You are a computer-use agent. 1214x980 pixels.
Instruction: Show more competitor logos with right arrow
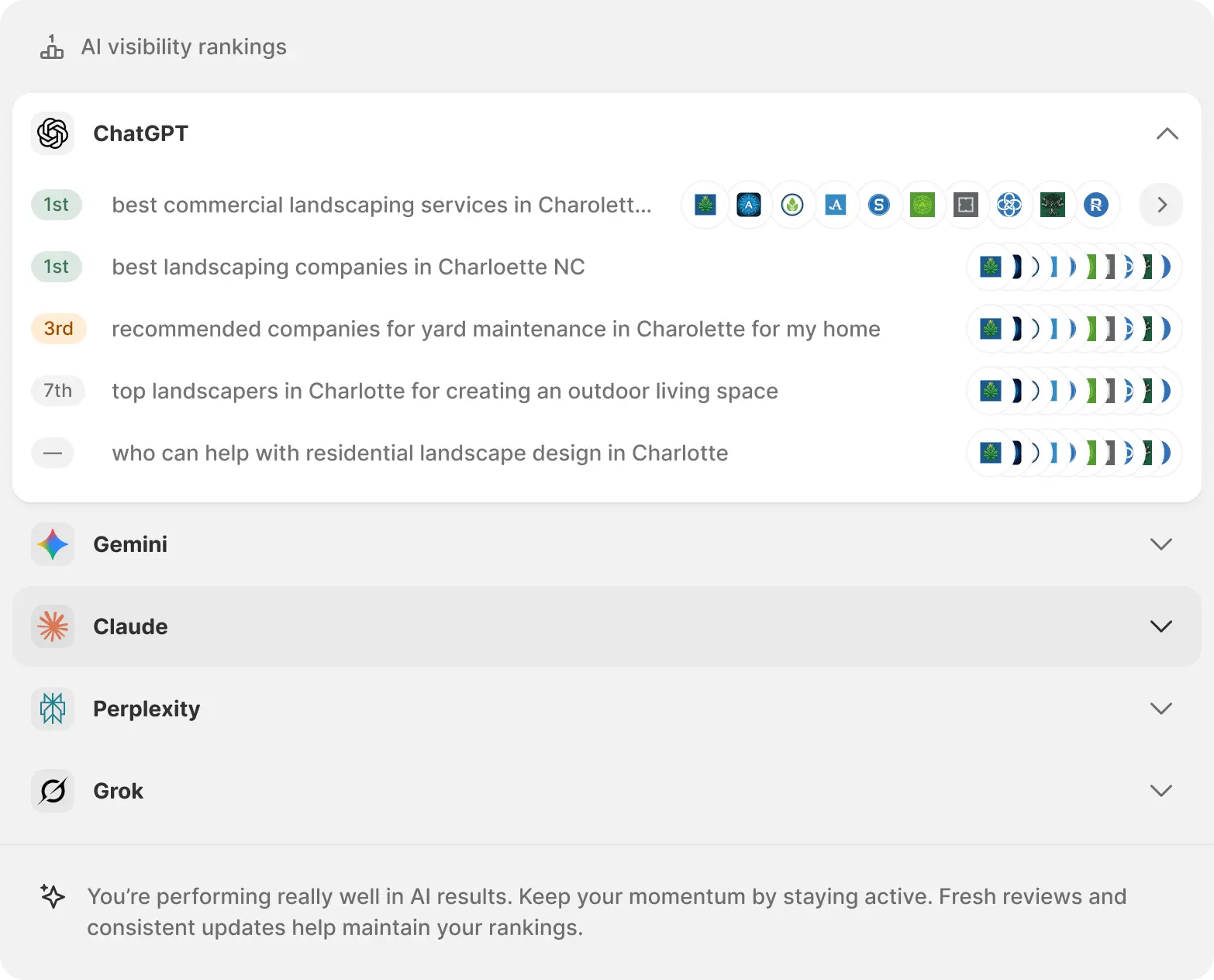[x=1161, y=205]
